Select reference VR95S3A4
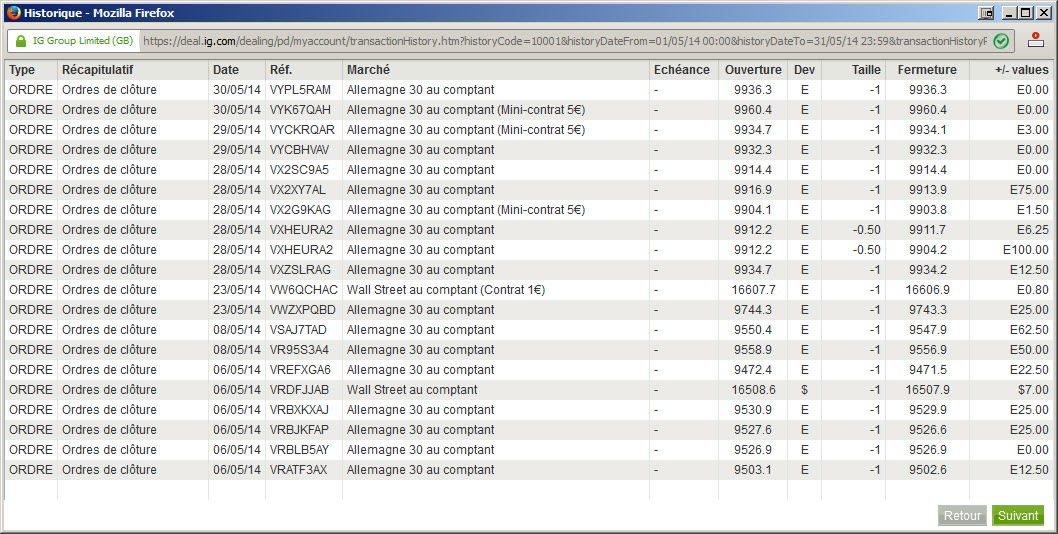This screenshot has width=1058, height=534. point(300,350)
